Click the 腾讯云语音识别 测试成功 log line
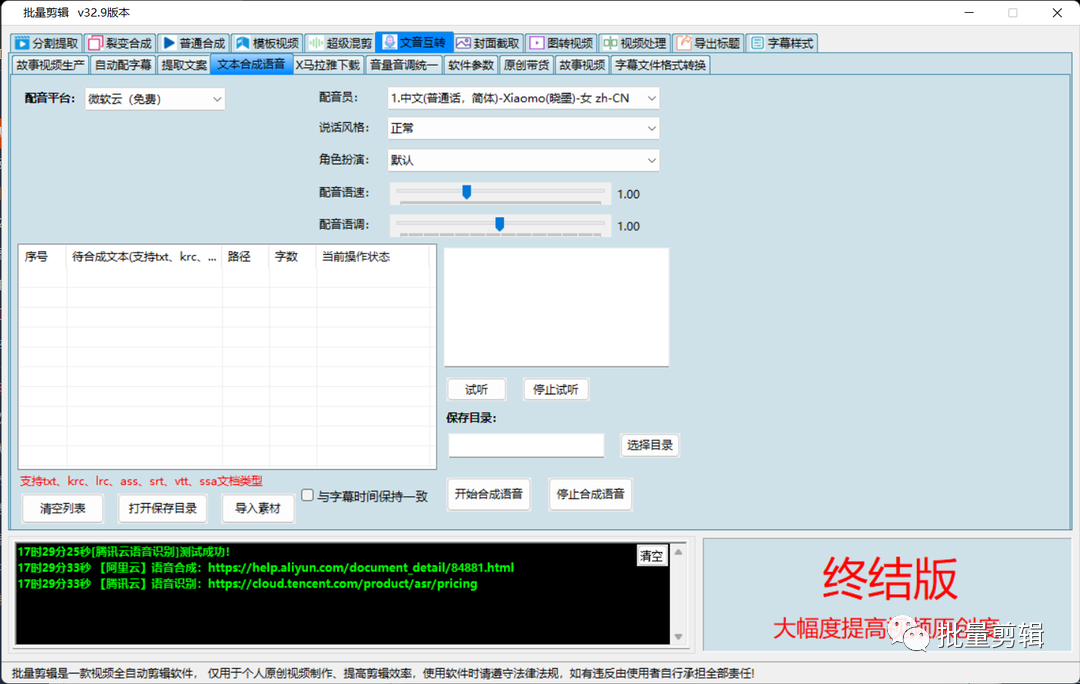Image resolution: width=1080 pixels, height=684 pixels. [x=124, y=552]
